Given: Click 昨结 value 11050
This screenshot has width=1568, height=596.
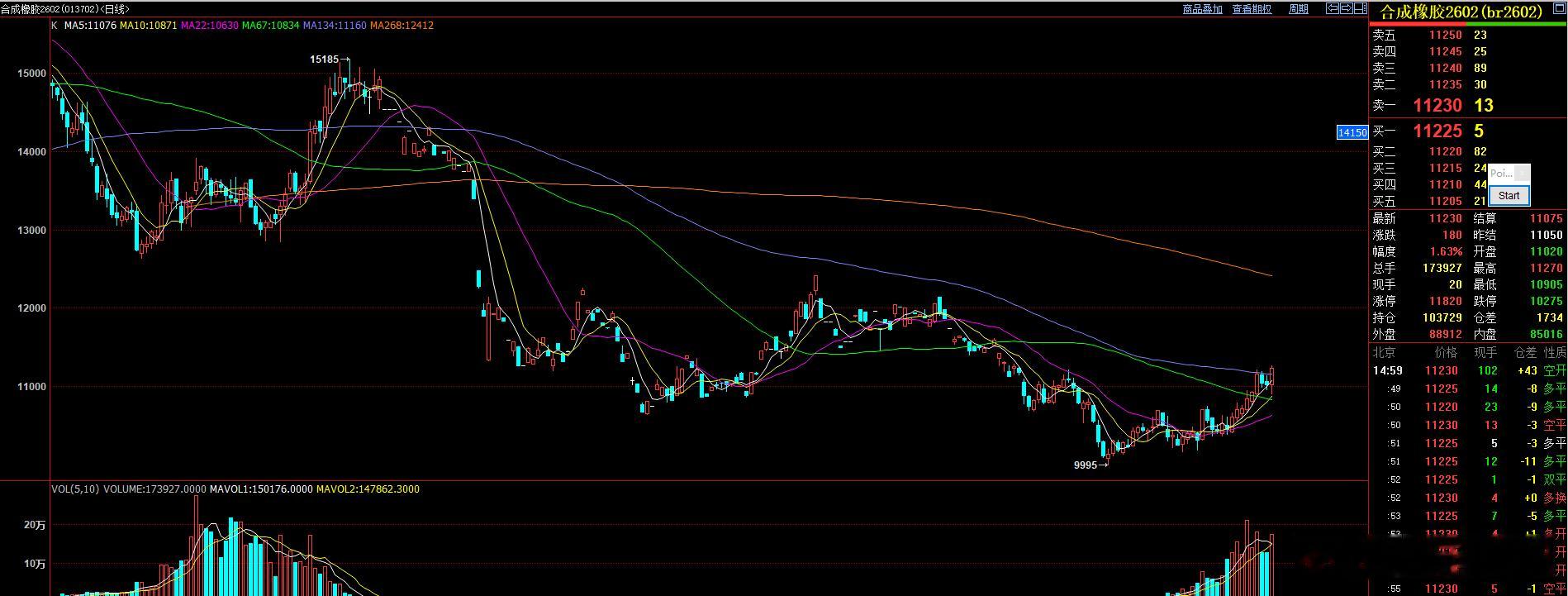Looking at the screenshot, I should [x=1546, y=236].
